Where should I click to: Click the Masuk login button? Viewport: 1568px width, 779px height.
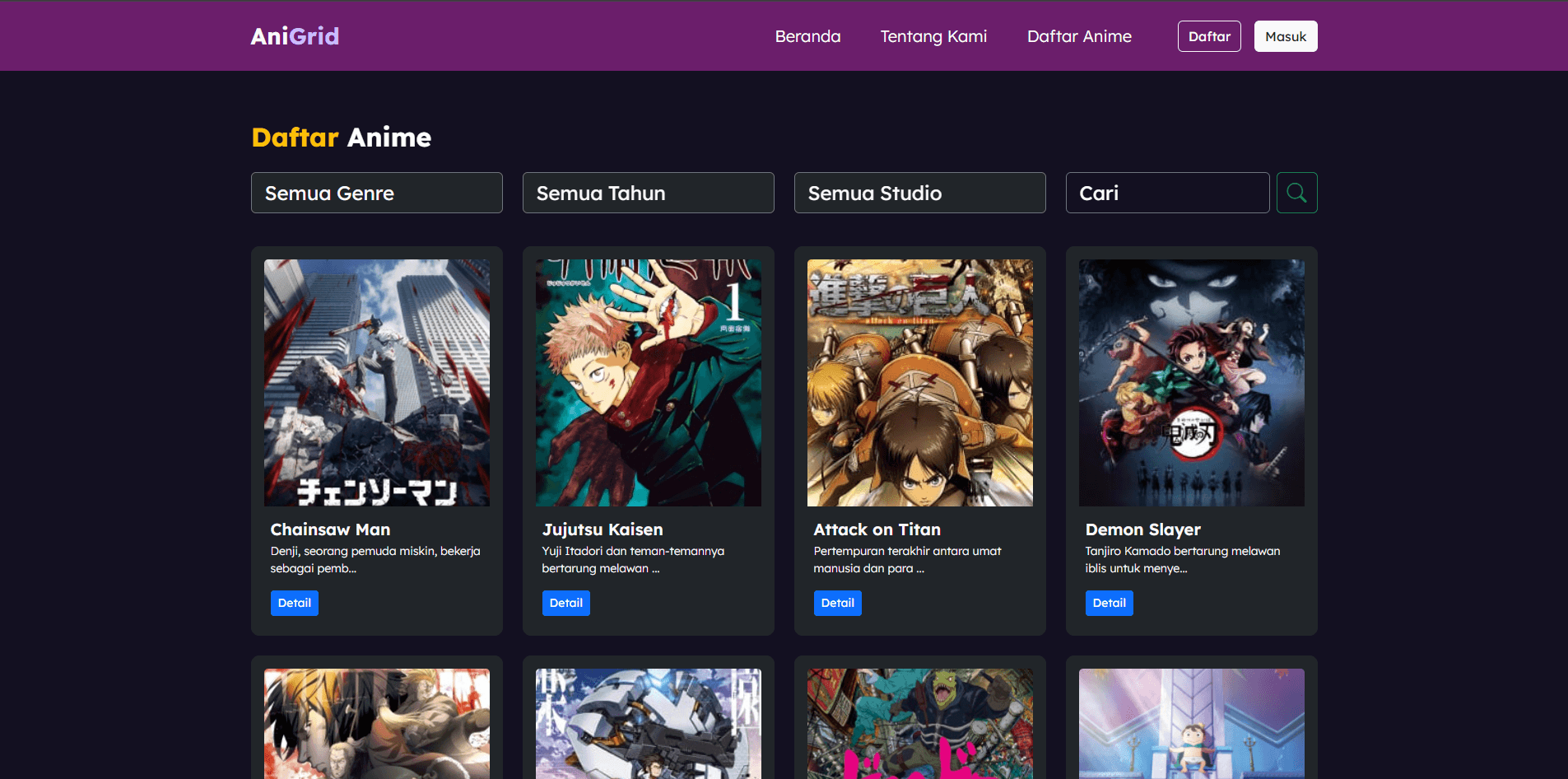1286,36
